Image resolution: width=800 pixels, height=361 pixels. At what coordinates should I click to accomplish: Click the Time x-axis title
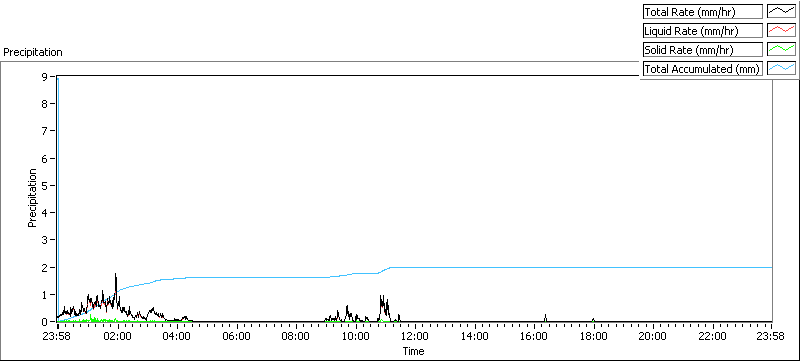click(413, 351)
